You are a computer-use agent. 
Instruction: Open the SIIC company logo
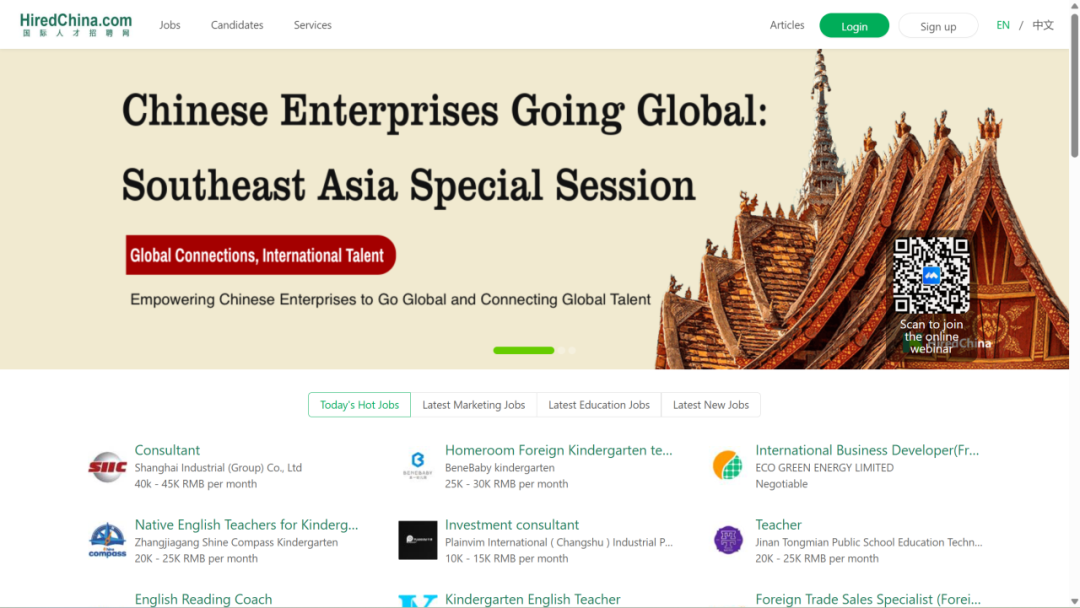(x=107, y=467)
